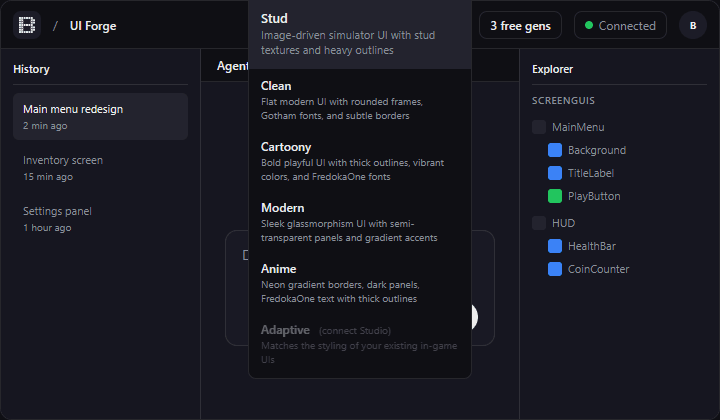Click the HUD ScreenGui icon
720x420 pixels.
click(x=539, y=223)
